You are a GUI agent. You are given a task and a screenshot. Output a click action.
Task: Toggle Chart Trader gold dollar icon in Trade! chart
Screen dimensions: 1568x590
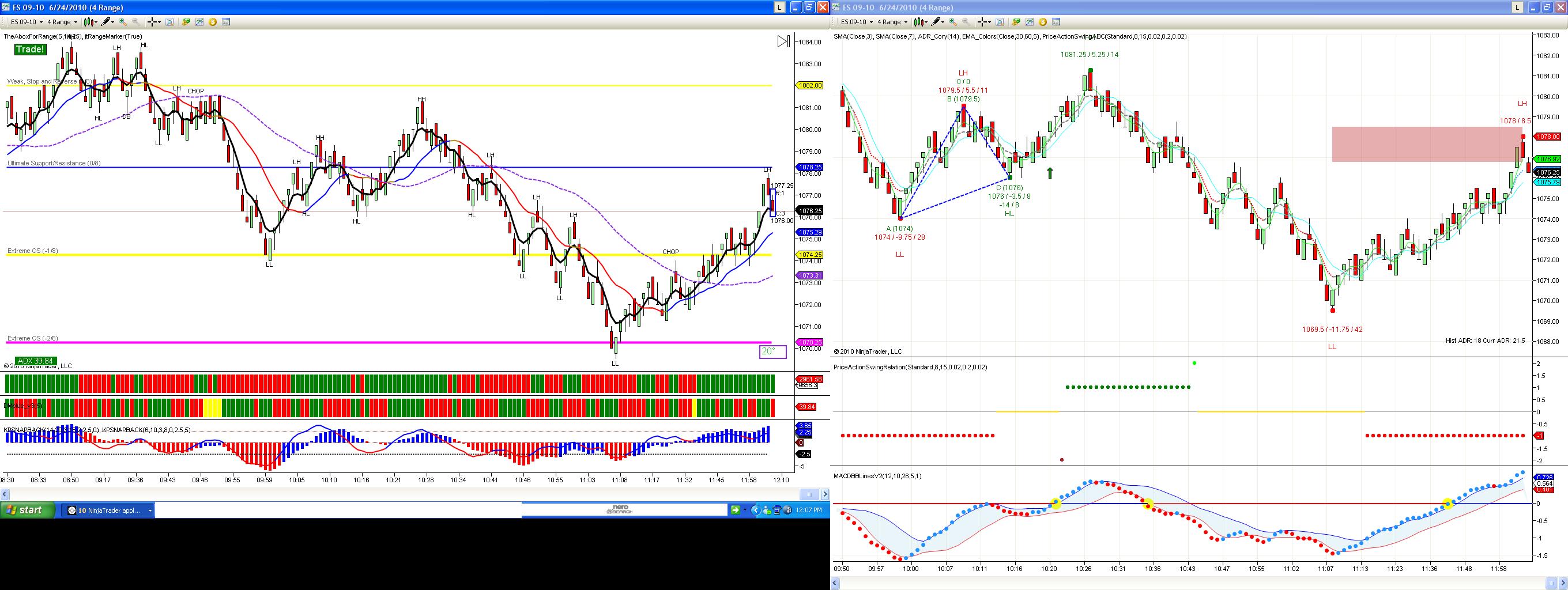(213, 22)
